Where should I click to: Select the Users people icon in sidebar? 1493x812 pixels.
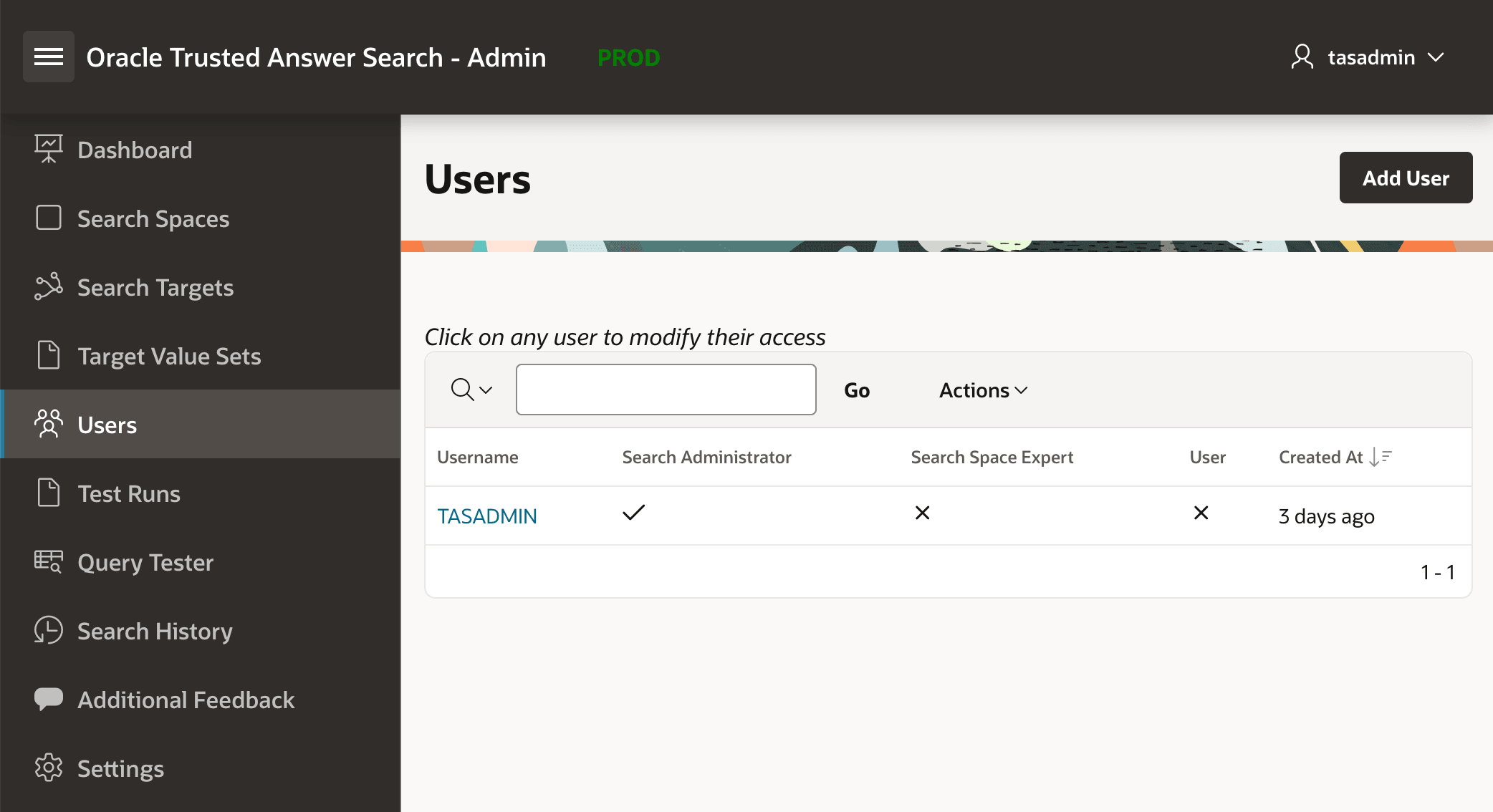[48, 424]
